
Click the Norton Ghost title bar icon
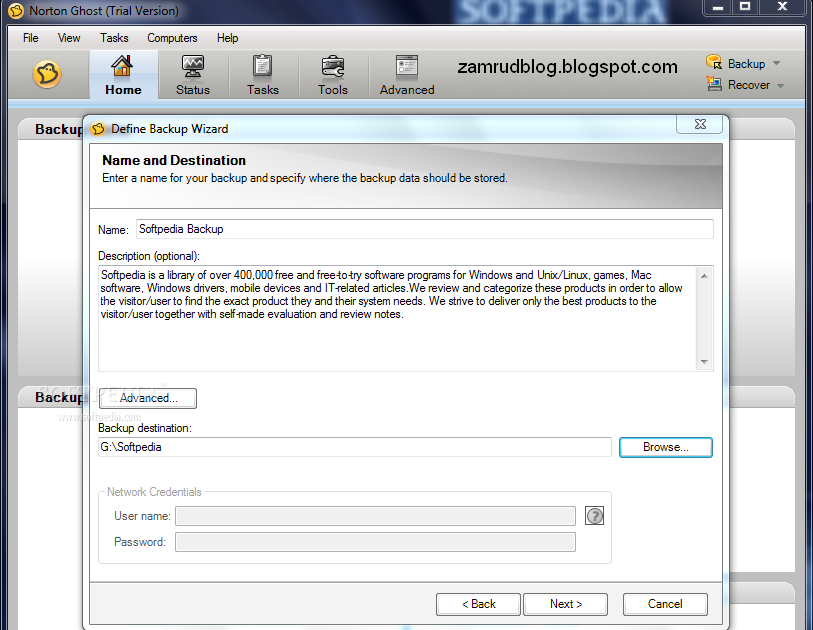(16, 11)
